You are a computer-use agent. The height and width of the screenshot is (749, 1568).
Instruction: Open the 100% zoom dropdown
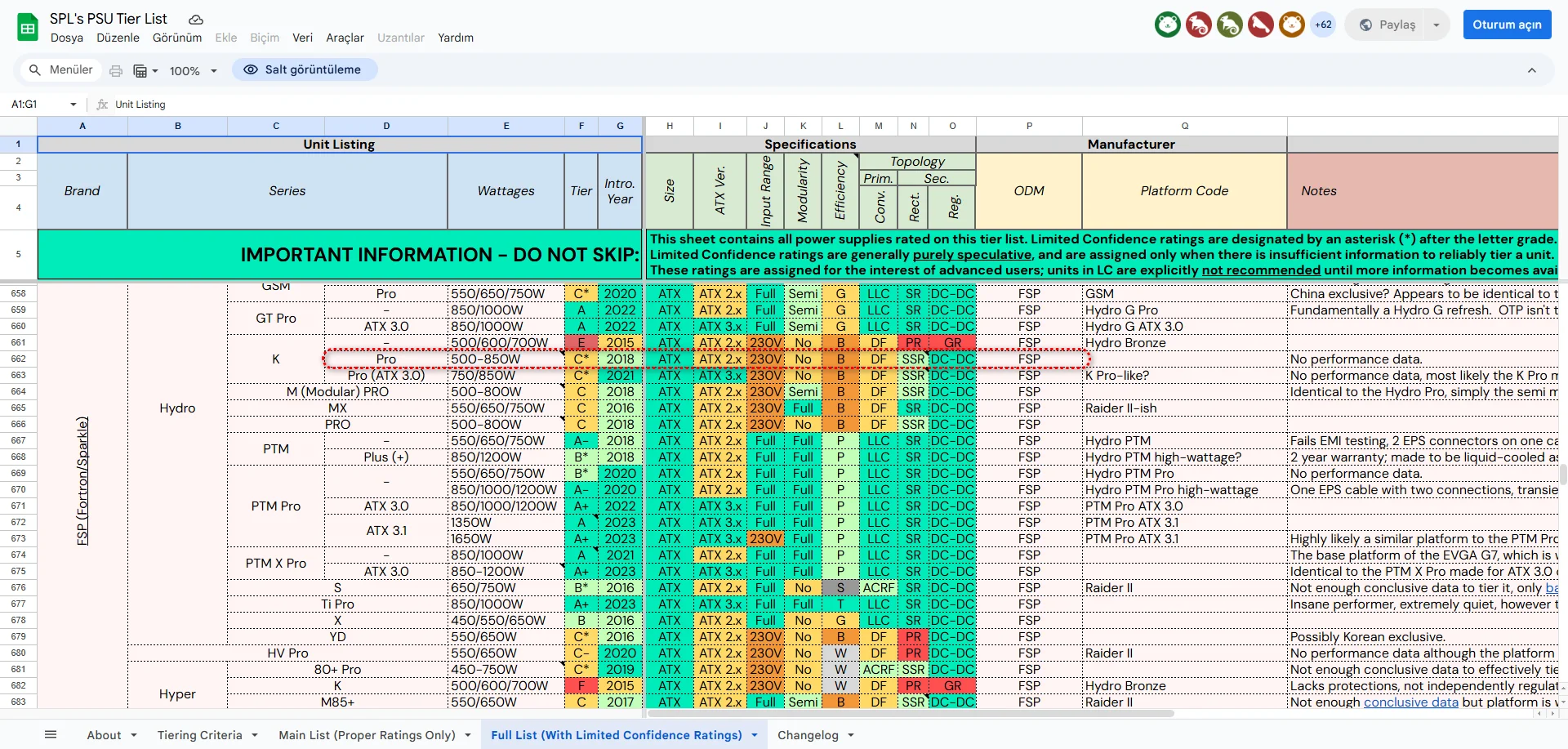(x=194, y=71)
